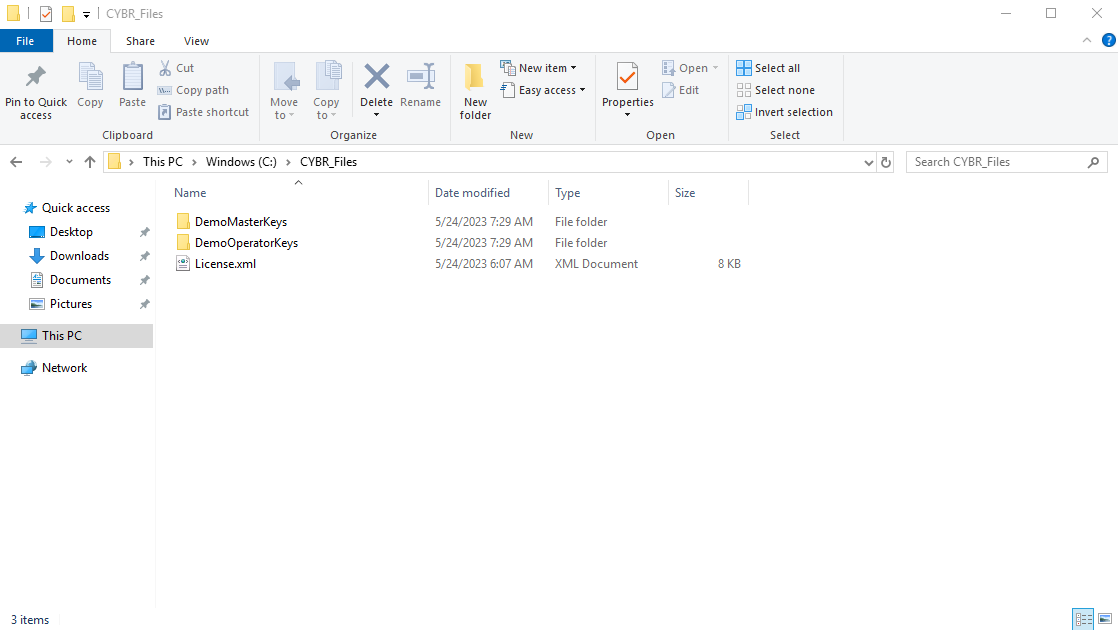
Task: Switch to the Share ribbon tab
Action: (140, 41)
